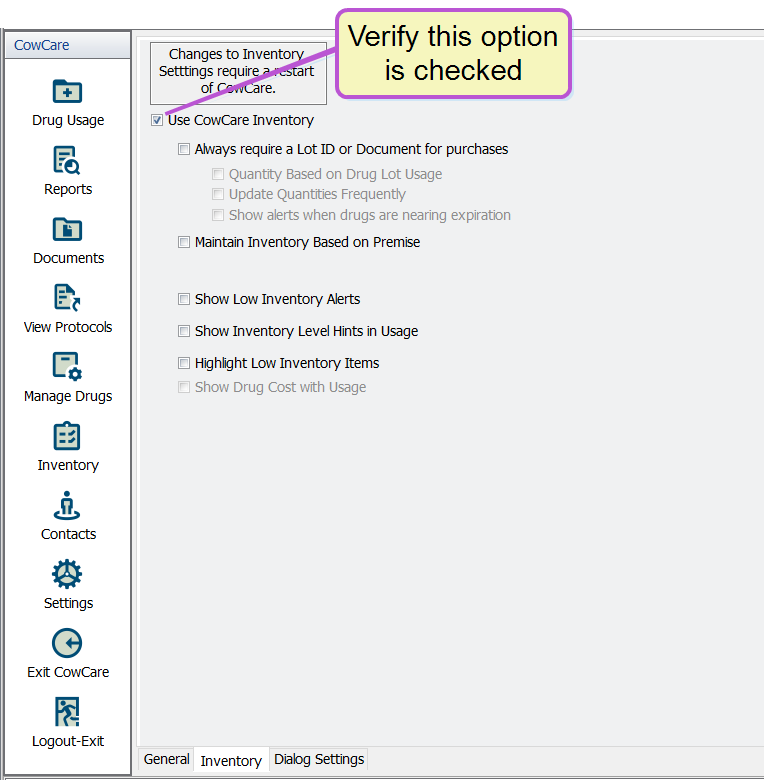Image resolution: width=764 pixels, height=780 pixels.
Task: Click the Reports label in sidebar
Action: pyautogui.click(x=68, y=189)
